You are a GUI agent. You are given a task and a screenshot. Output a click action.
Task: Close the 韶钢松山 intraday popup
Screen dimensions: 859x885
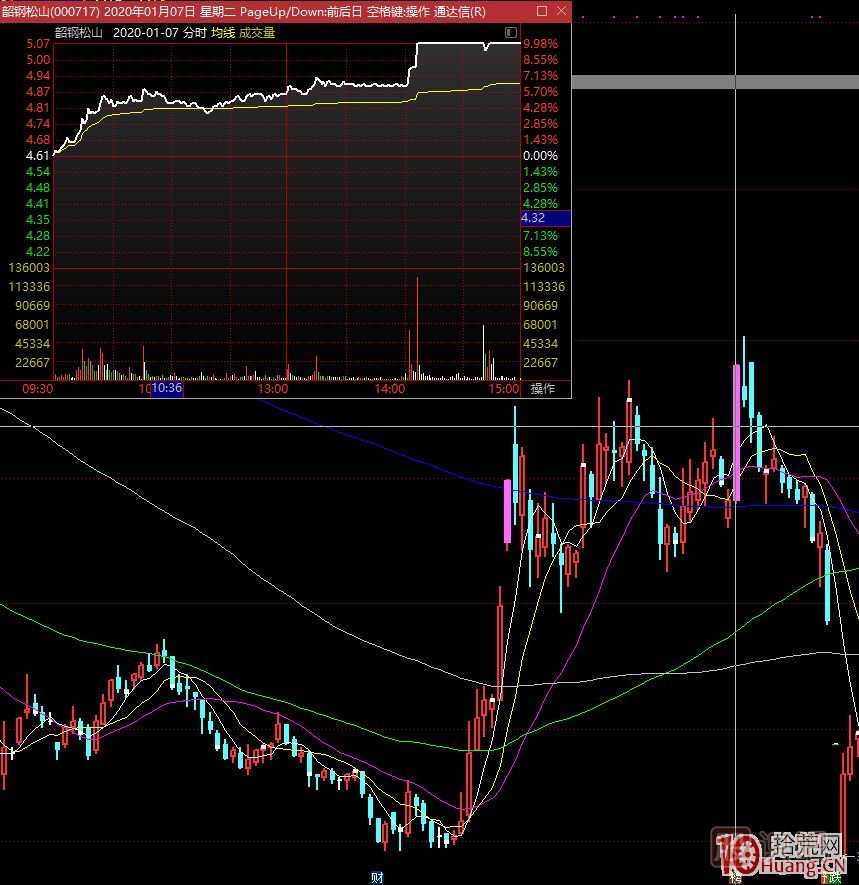(x=561, y=11)
